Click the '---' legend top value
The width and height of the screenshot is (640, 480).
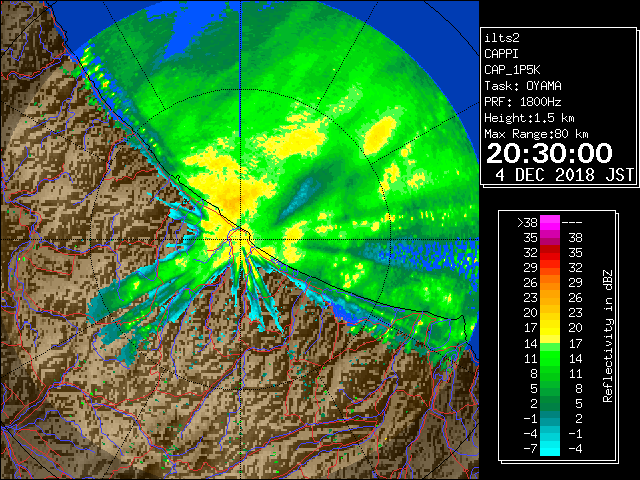click(572, 223)
